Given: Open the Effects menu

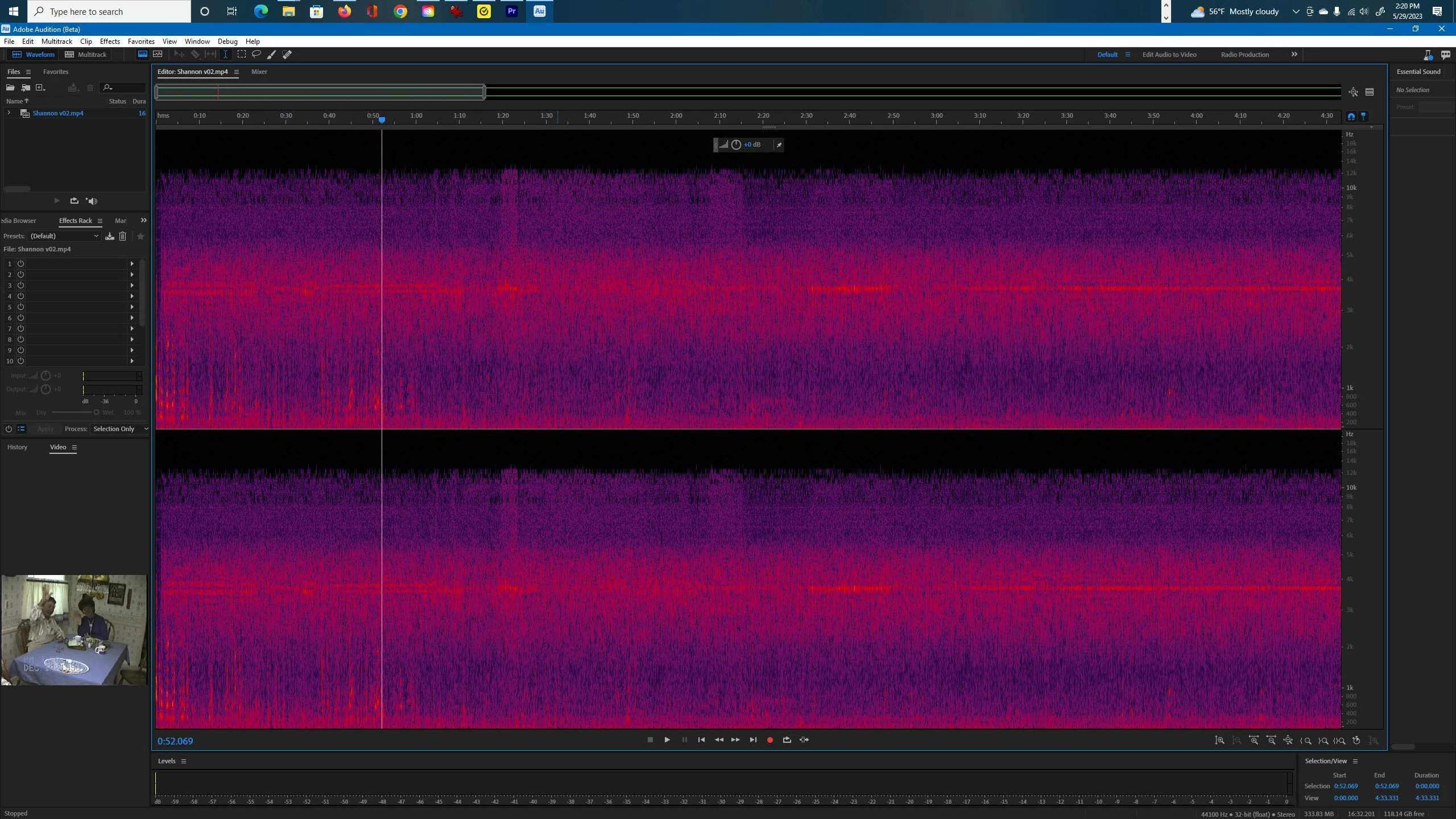Looking at the screenshot, I should (110, 42).
